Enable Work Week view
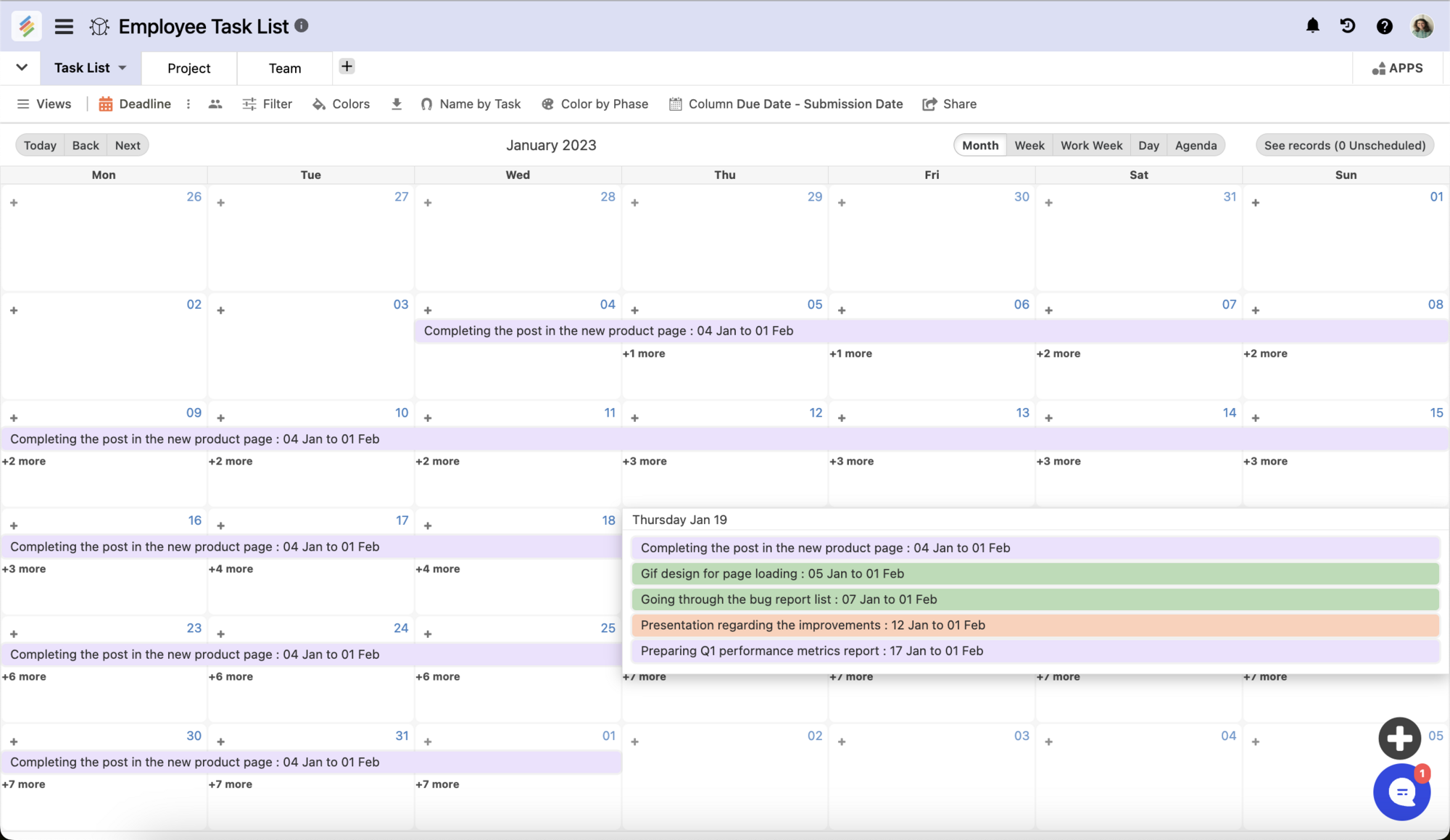This screenshot has height=840, width=1450. coord(1091,145)
